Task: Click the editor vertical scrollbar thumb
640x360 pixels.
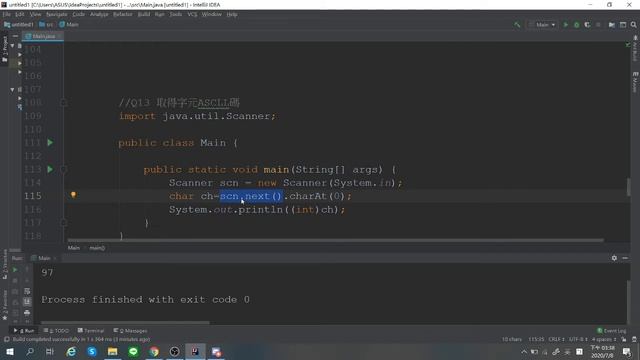Action: tap(628, 187)
